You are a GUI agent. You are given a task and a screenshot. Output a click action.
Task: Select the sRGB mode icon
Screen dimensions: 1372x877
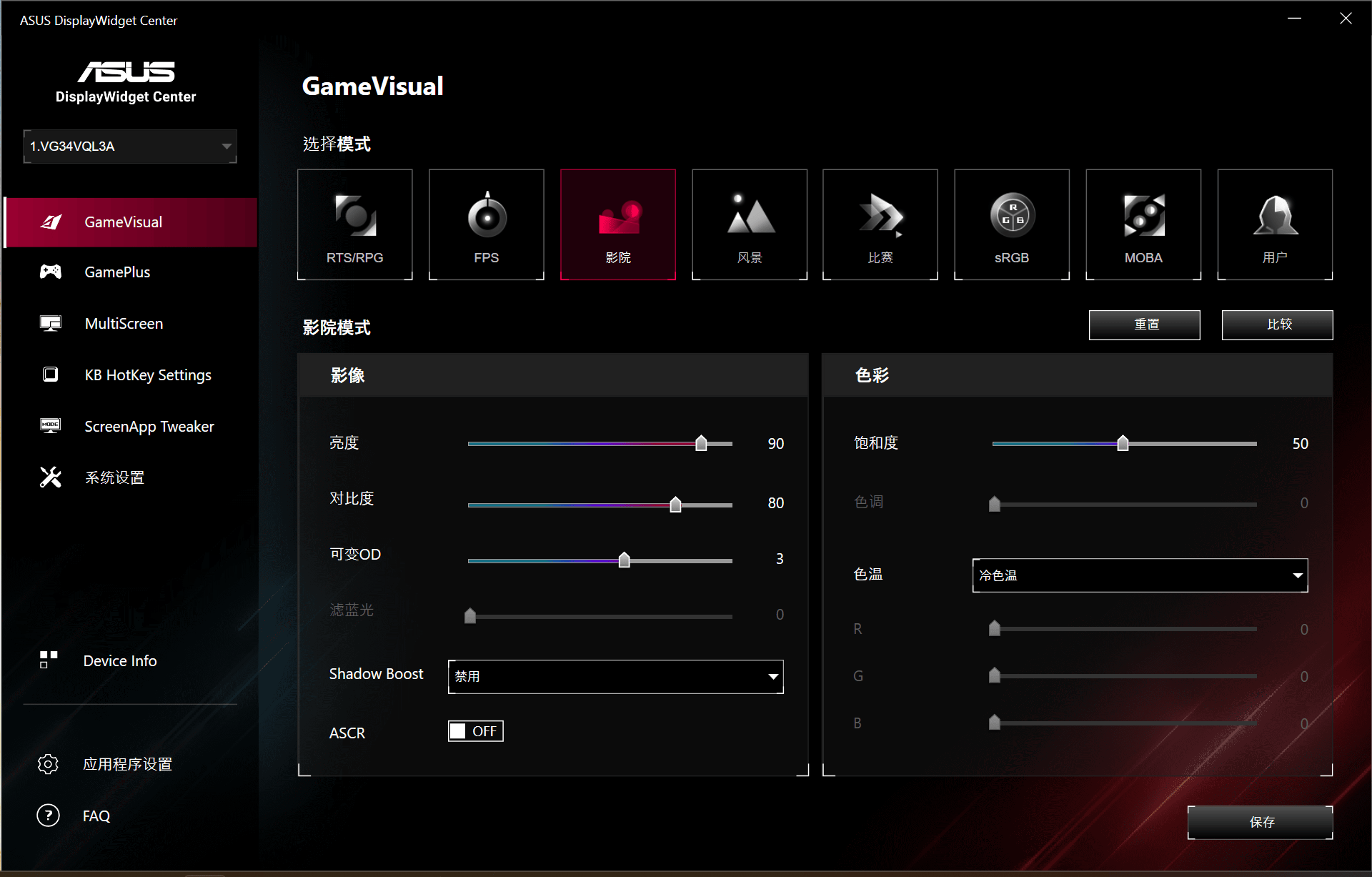(x=1012, y=214)
